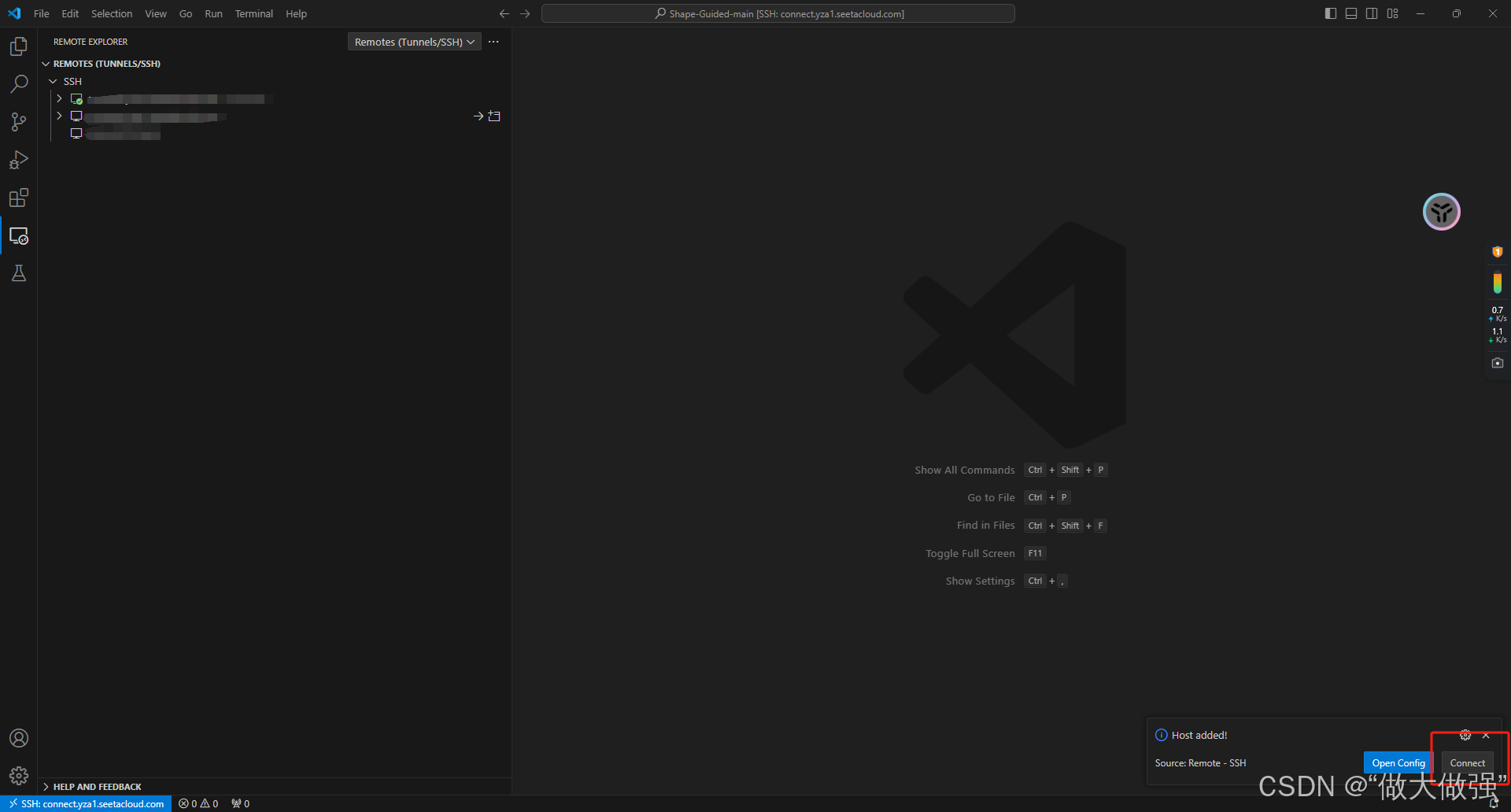The width and height of the screenshot is (1511, 812).
Task: Click the screenshot camera widget icon
Action: (x=1498, y=363)
